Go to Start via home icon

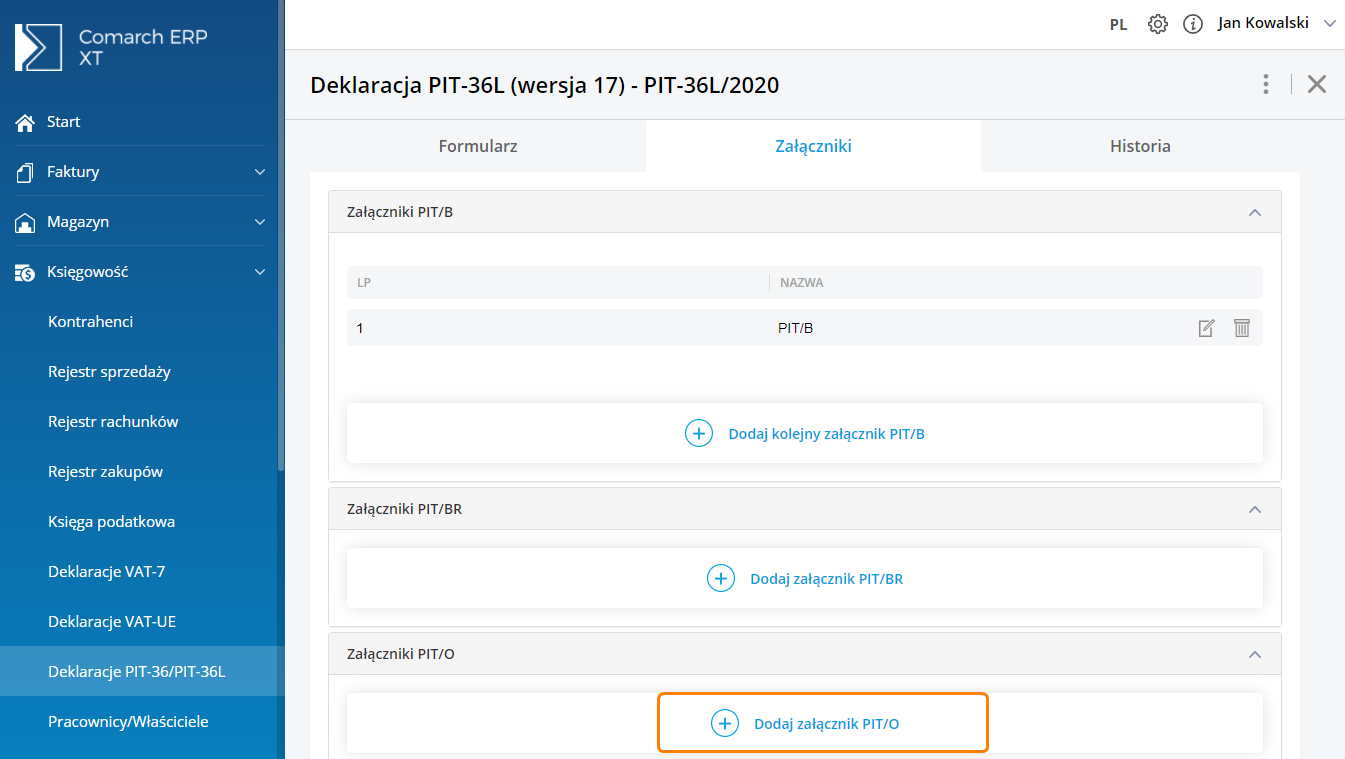[26, 122]
